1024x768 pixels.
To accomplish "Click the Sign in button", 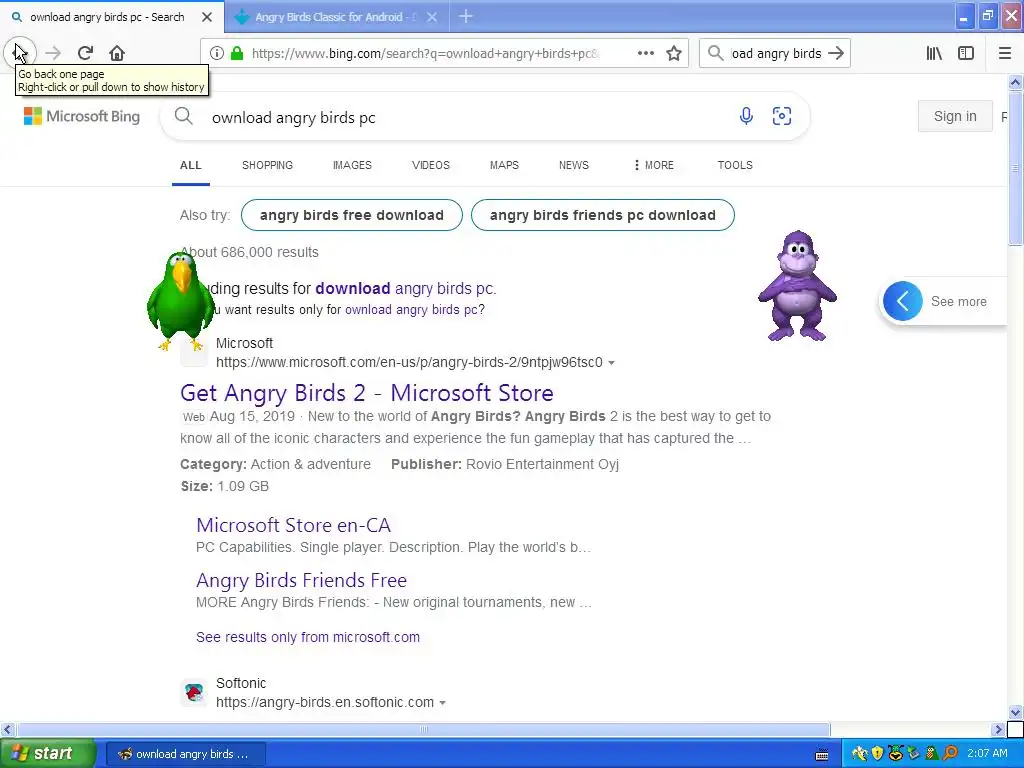I will pos(955,116).
